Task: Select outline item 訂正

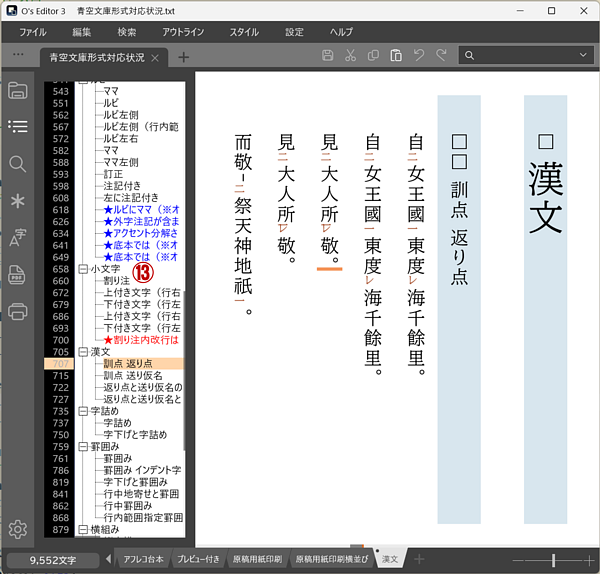Action: pyautogui.click(x=113, y=174)
